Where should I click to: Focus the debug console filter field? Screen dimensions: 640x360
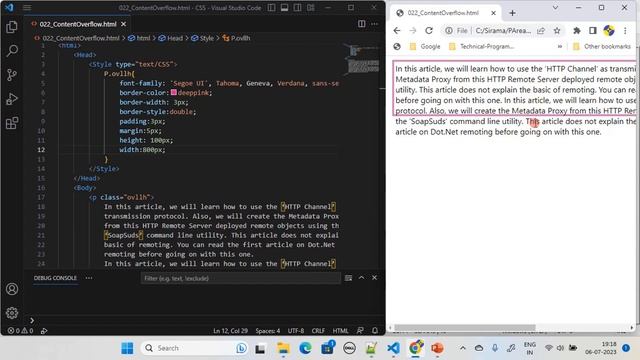pos(240,278)
